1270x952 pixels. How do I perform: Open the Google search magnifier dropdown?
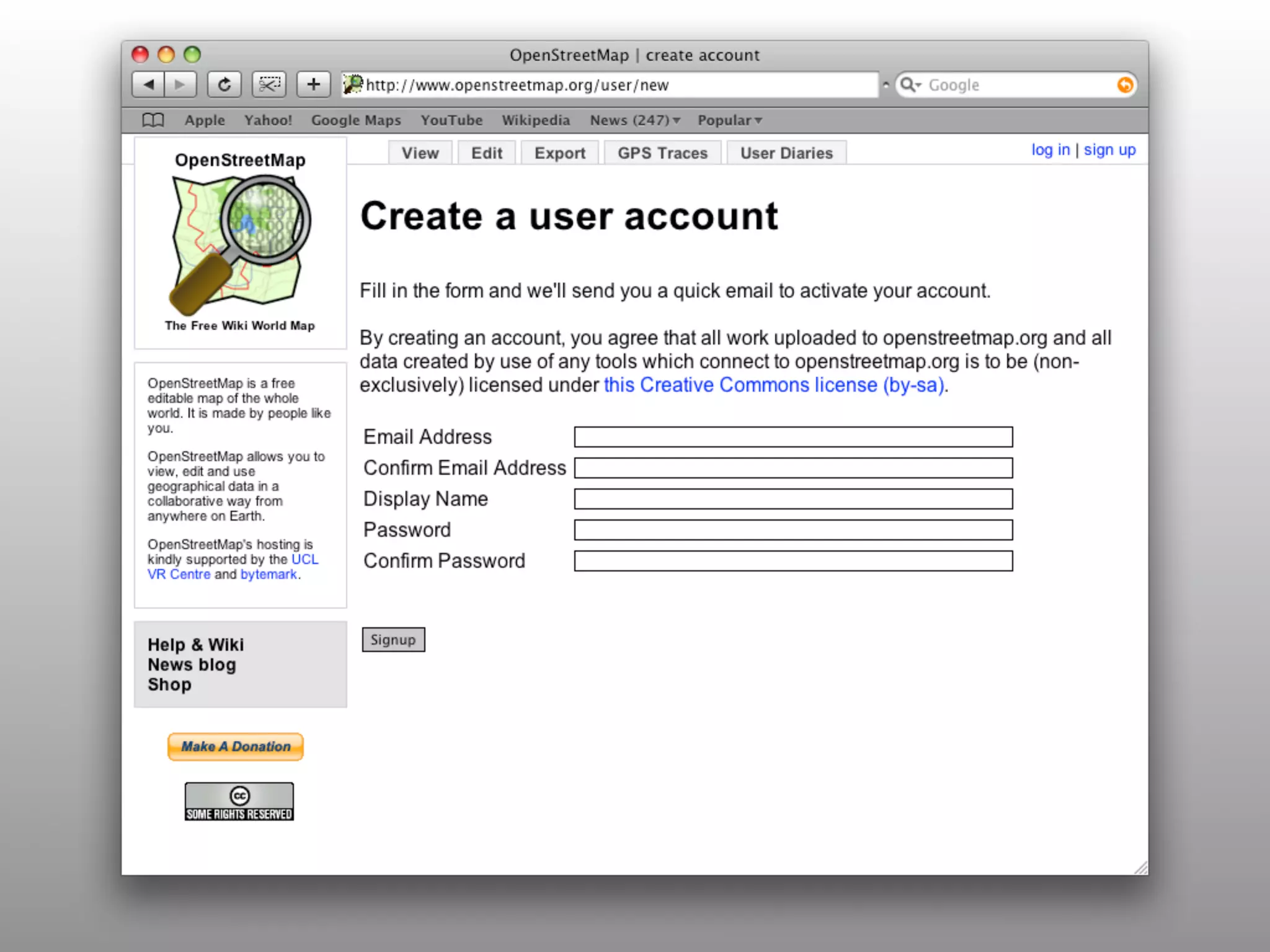pos(910,85)
